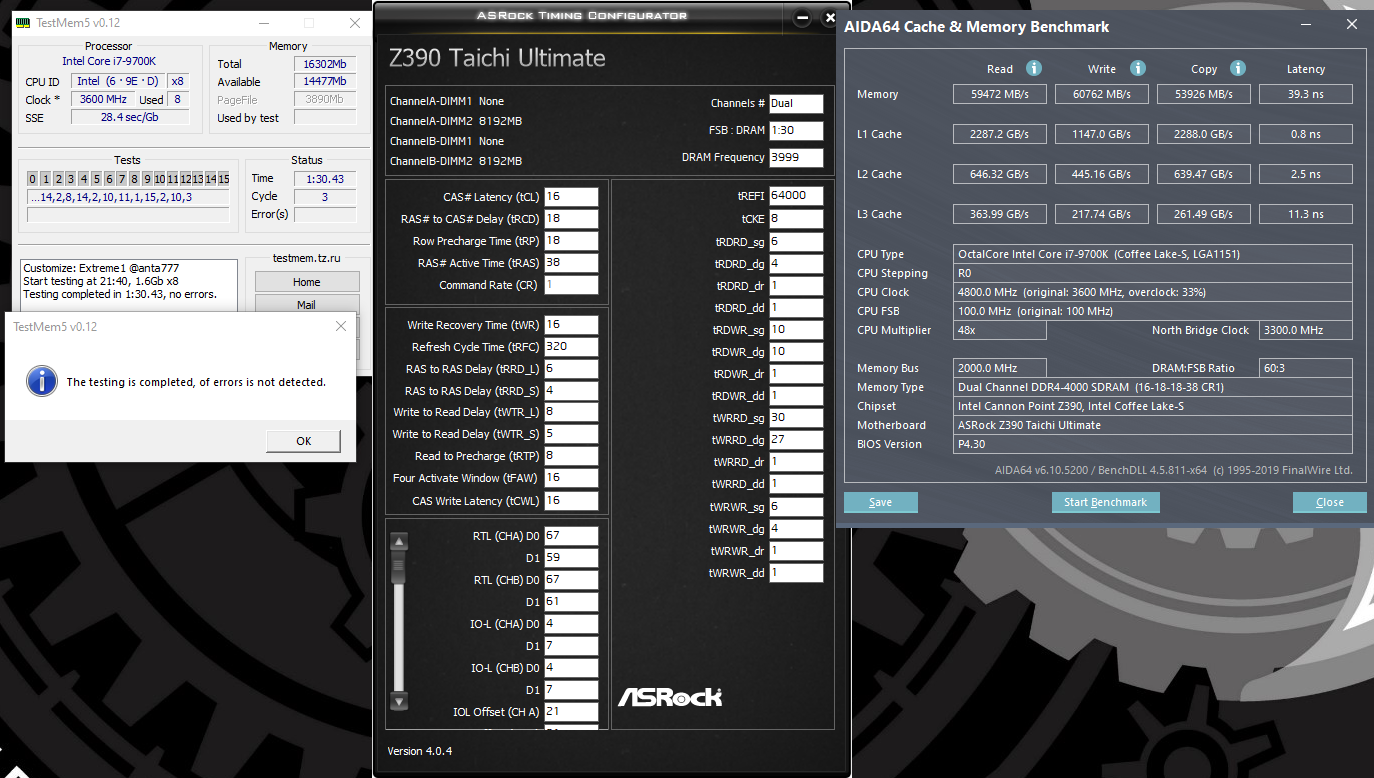The image size is (1374, 778).
Task: Click the tWRRD_dg value field
Action: pyautogui.click(x=796, y=440)
